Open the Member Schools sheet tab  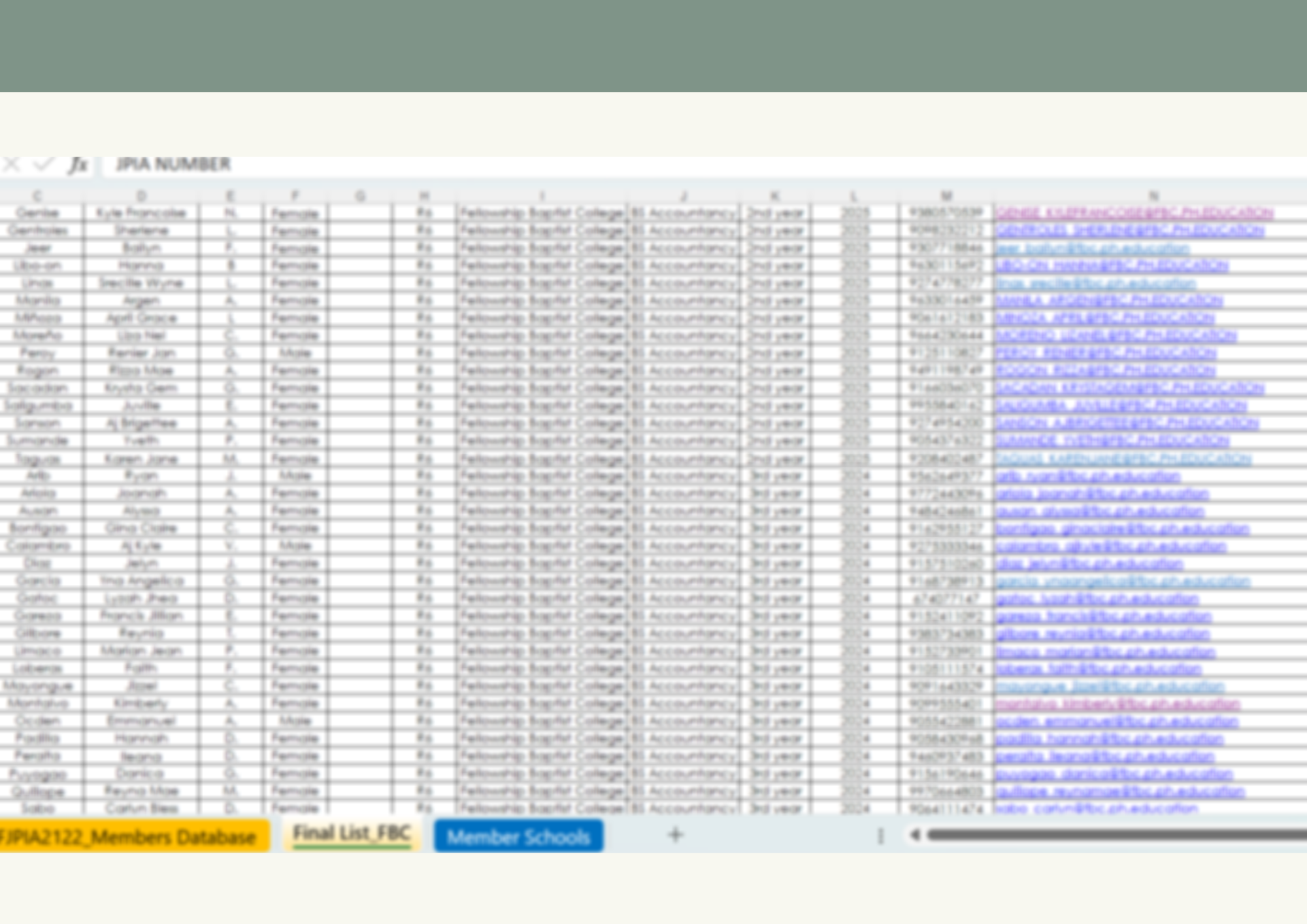(x=518, y=836)
